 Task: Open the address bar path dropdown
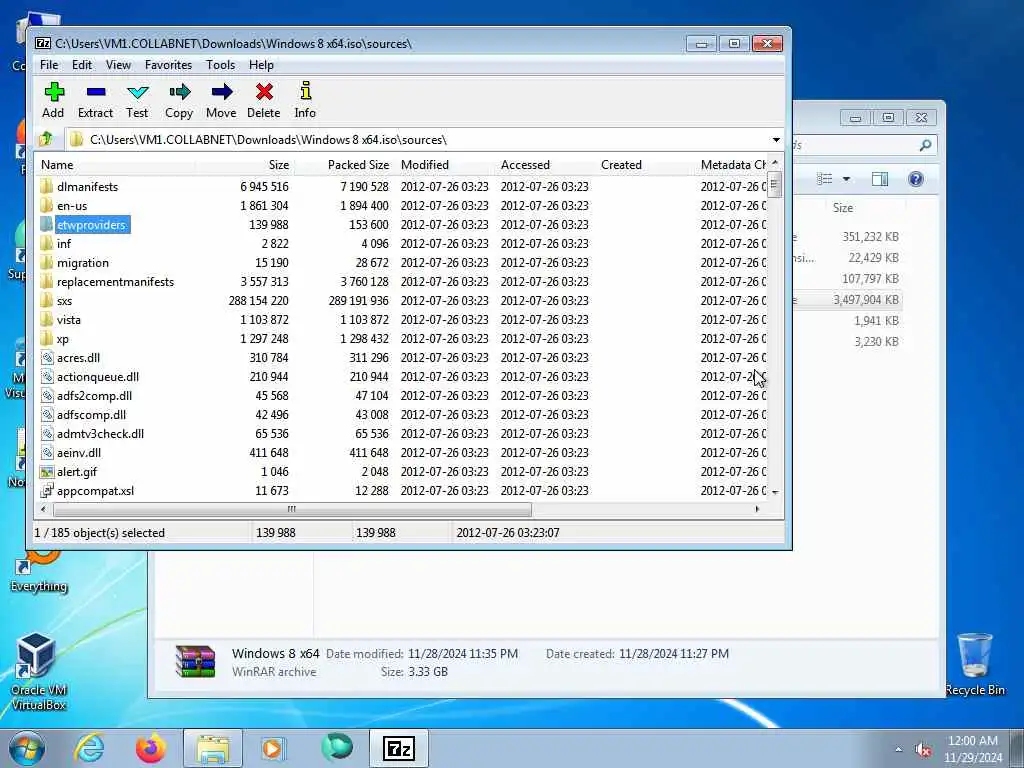(x=776, y=140)
